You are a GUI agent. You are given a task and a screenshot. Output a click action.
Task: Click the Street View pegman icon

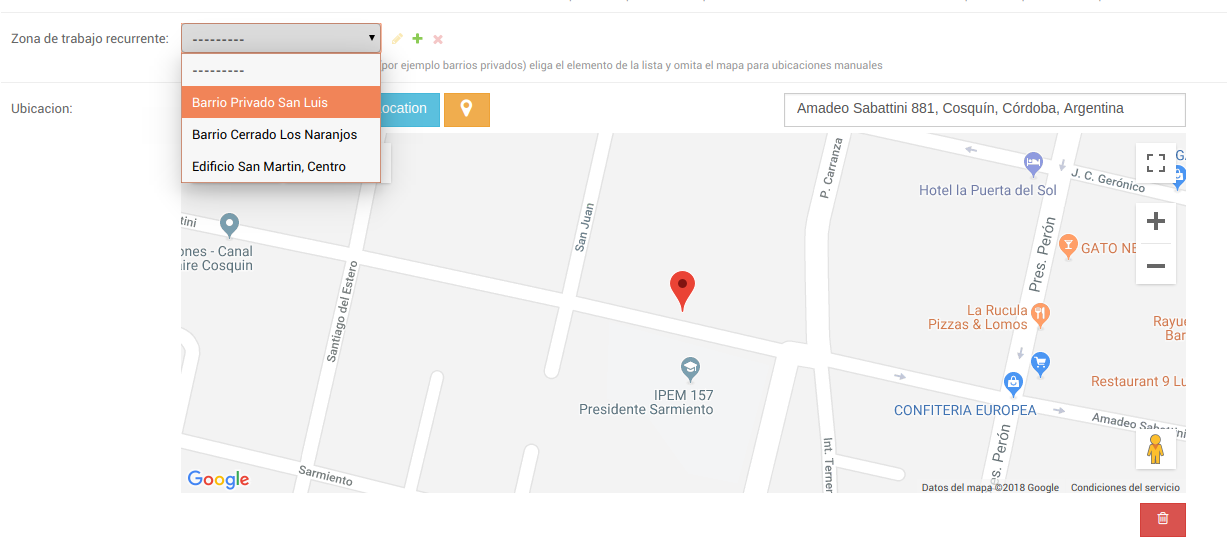click(1156, 449)
